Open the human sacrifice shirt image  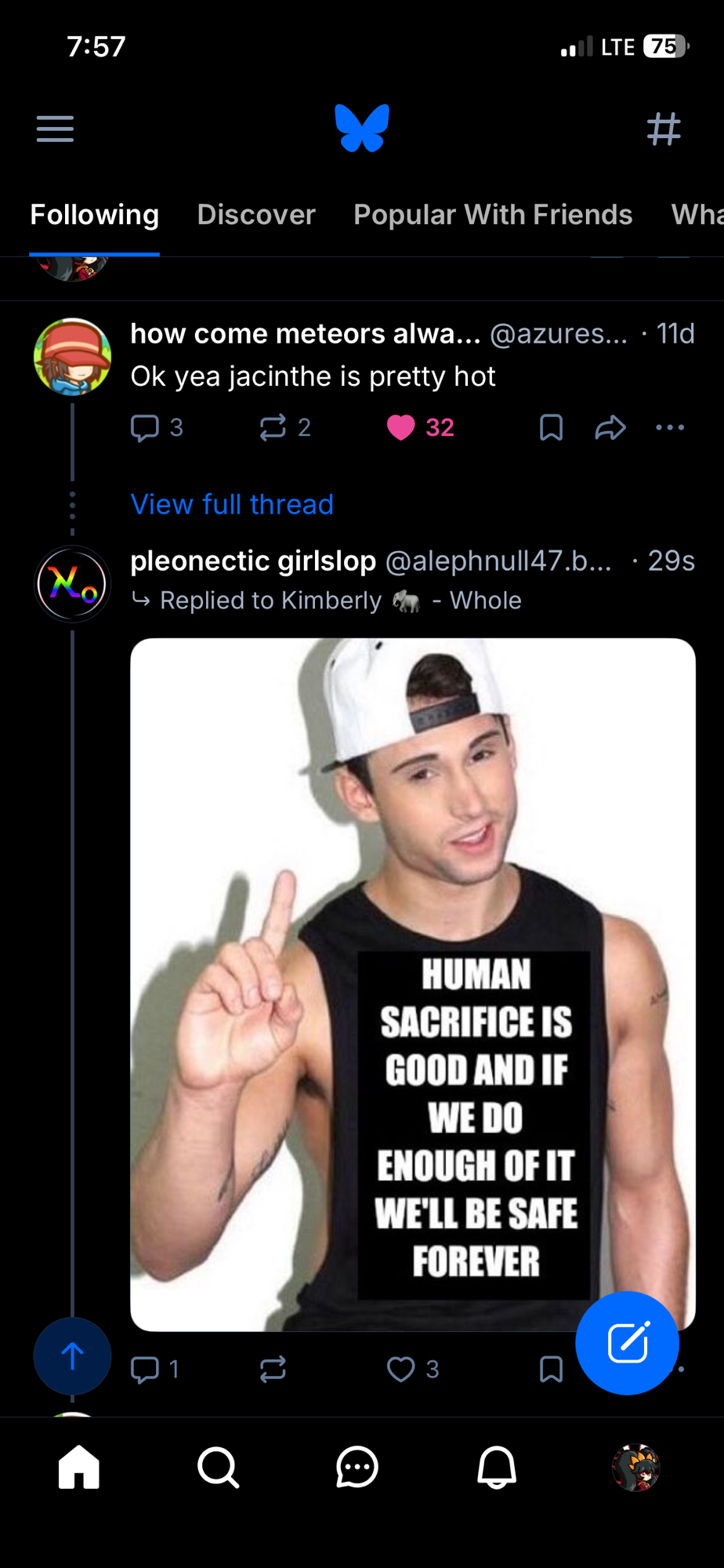point(413,941)
